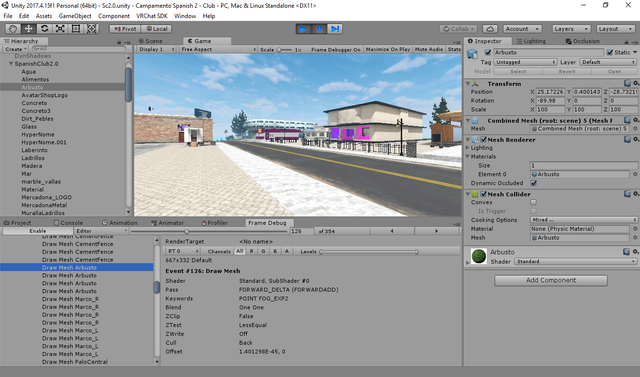640x377 pixels.
Task: Open the Tag dropdown
Action: click(525, 62)
